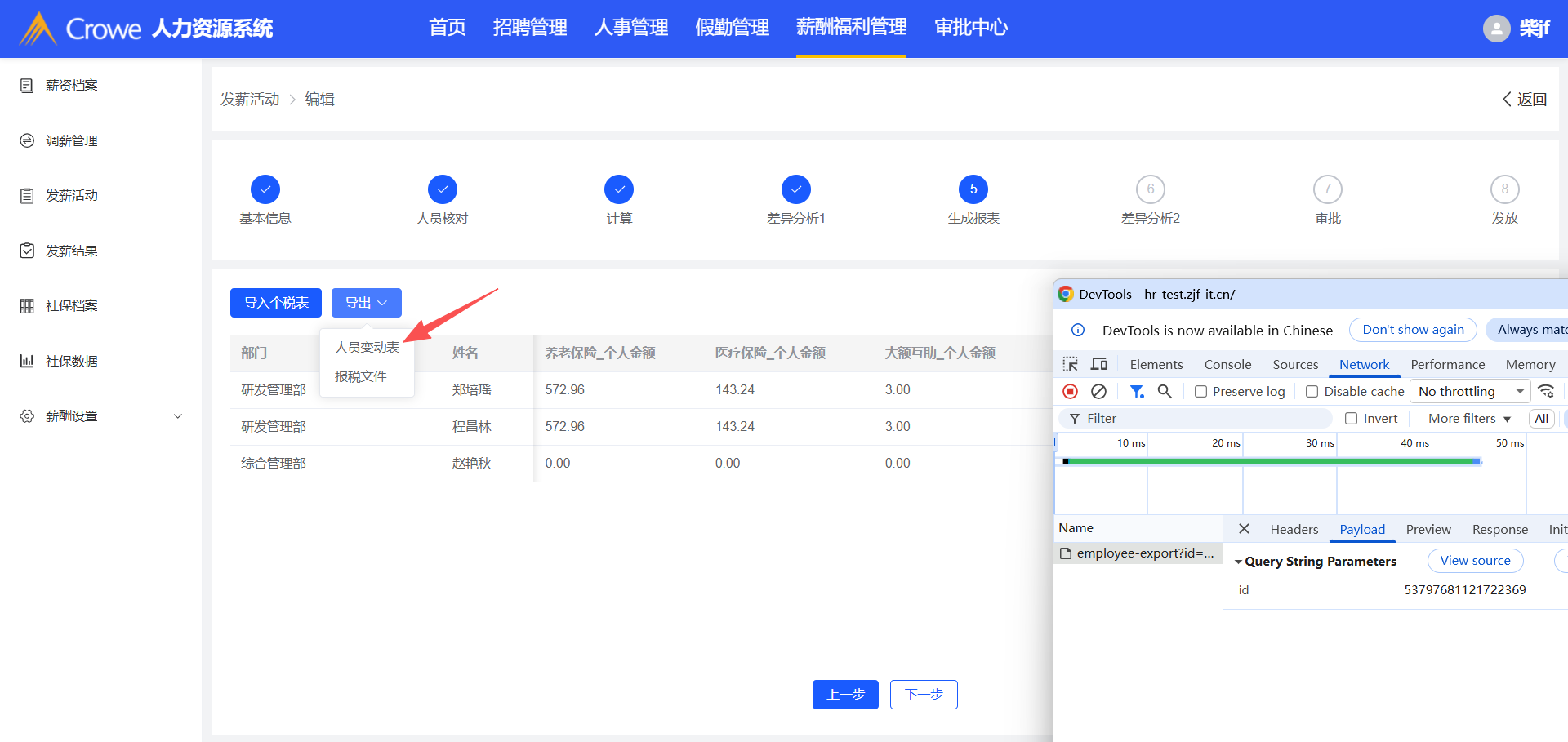The image size is (1568, 742).
Task: Toggle the device toolbar icon
Action: click(1099, 364)
